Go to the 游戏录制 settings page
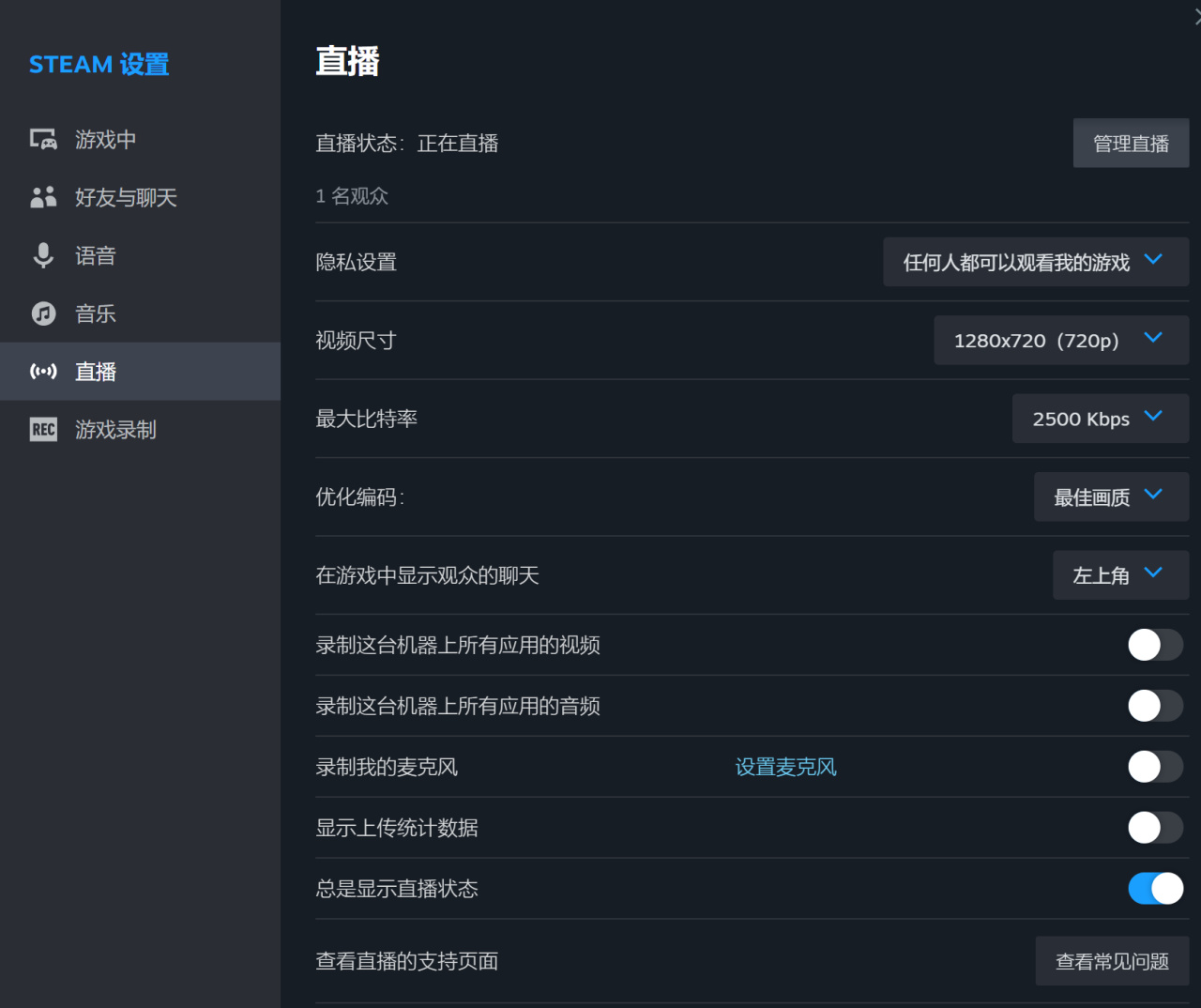 [140, 430]
